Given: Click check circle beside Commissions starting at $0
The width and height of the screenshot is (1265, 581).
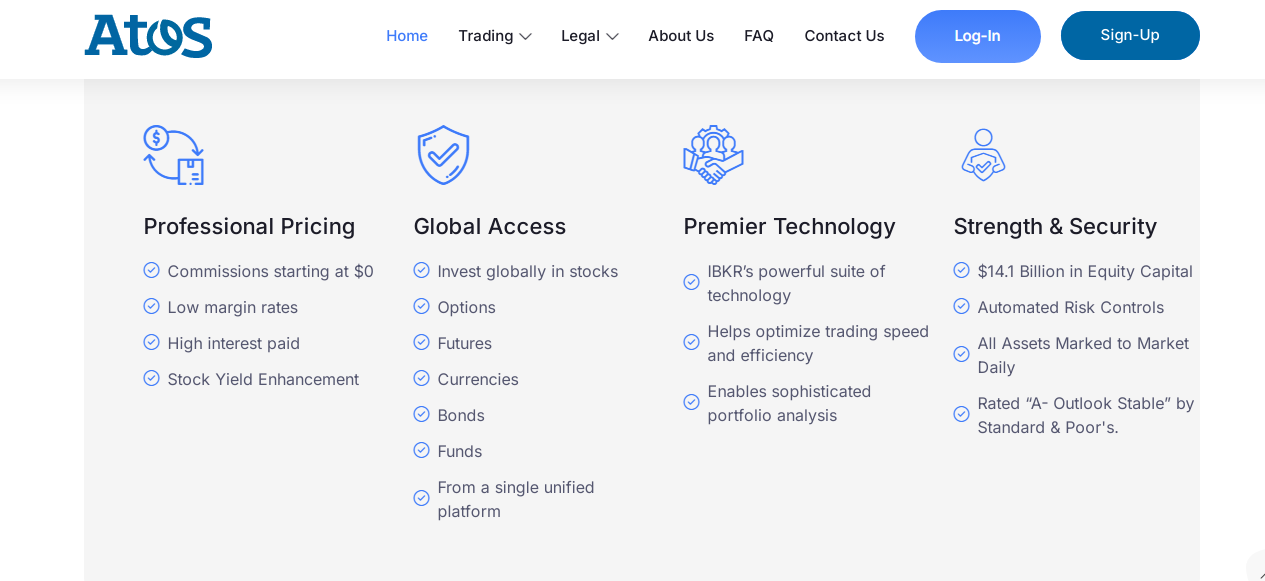Looking at the screenshot, I should pos(152,270).
